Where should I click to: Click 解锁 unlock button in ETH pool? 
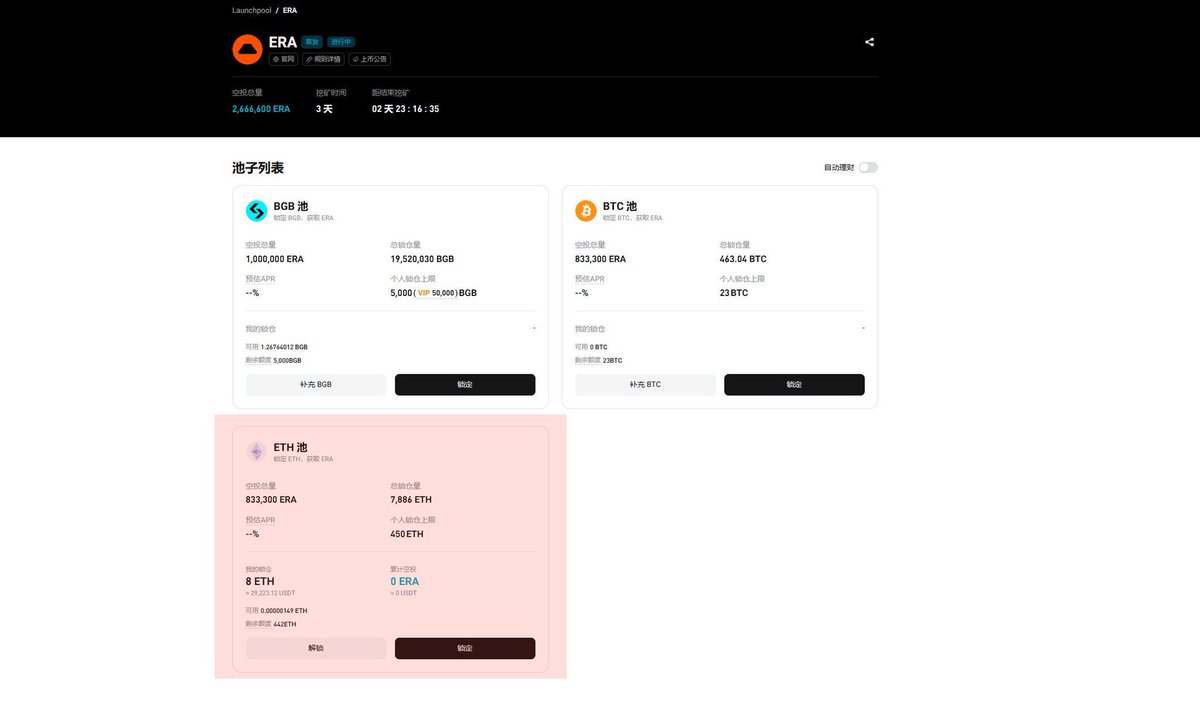(316, 648)
